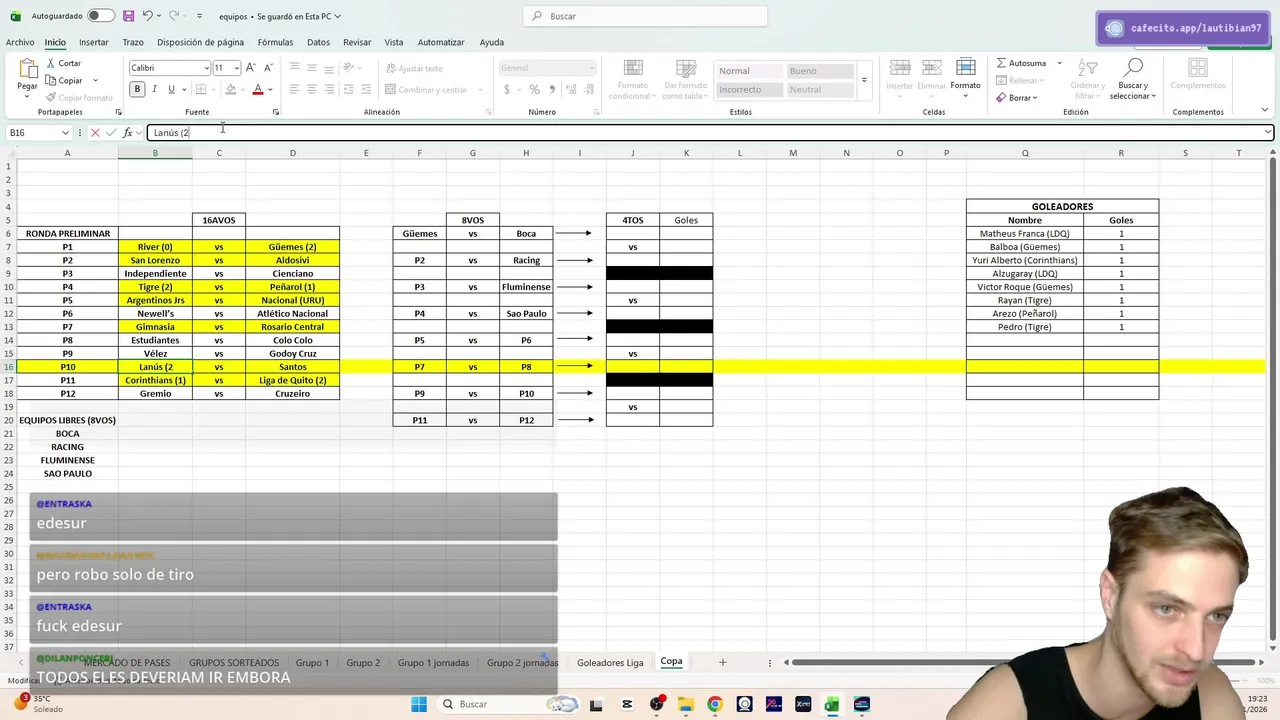Viewport: 1280px width, 720px height.
Task: Click the Italic formatting icon
Action: (154, 89)
